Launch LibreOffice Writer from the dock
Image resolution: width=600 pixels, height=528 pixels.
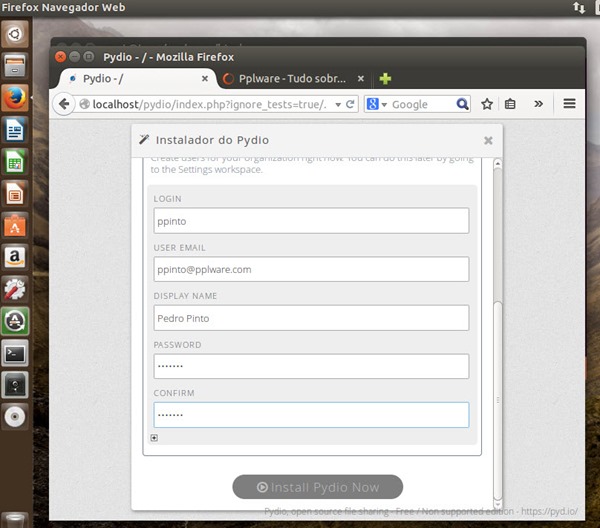(x=15, y=130)
